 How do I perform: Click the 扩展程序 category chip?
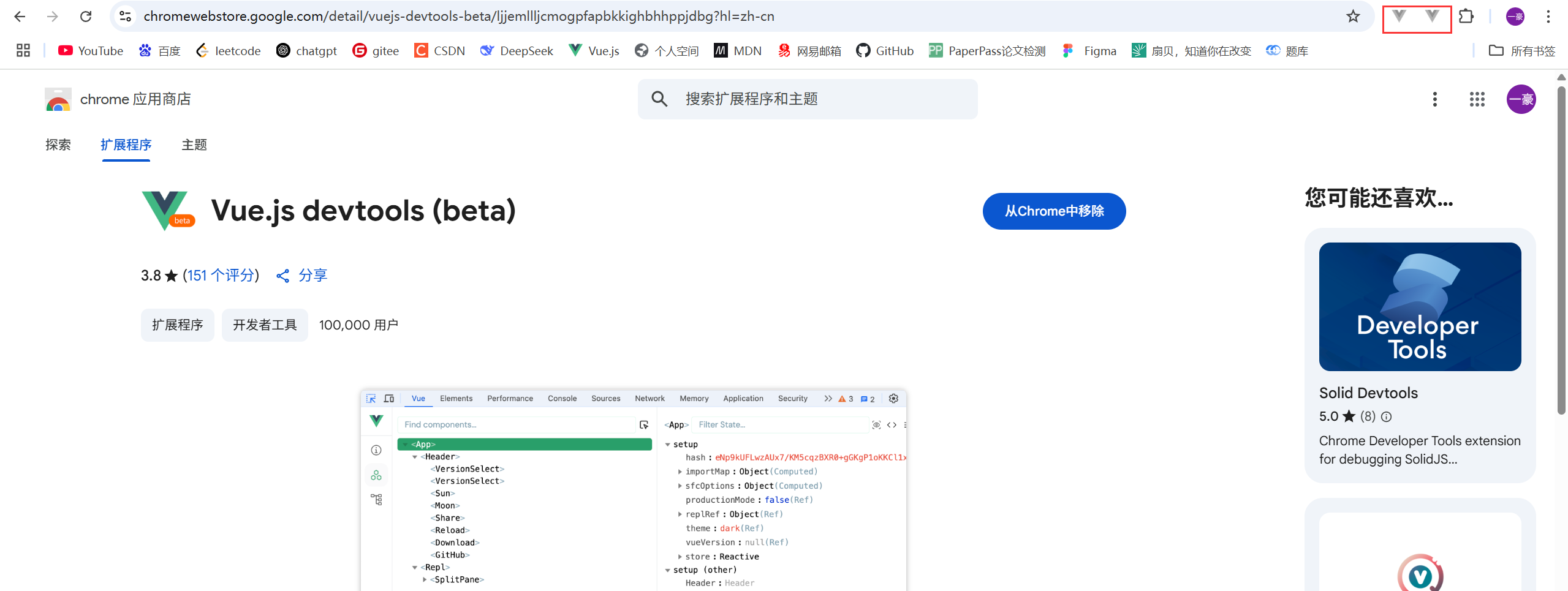pyautogui.click(x=178, y=325)
